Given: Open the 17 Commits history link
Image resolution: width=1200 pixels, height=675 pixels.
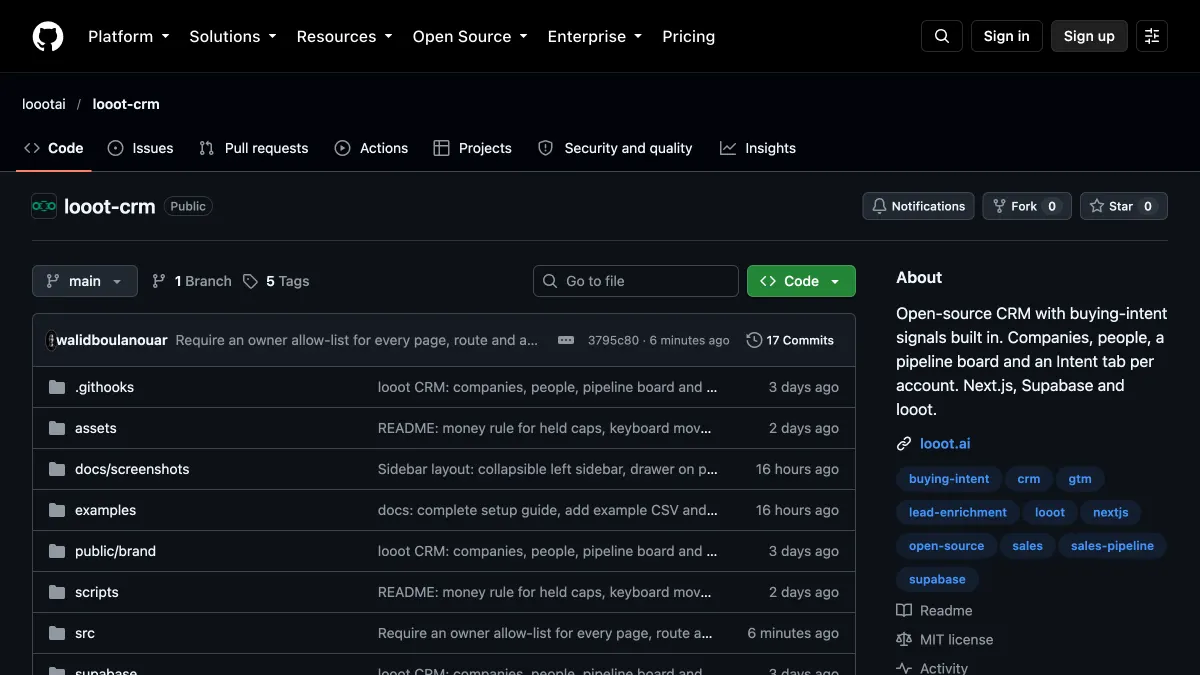Looking at the screenshot, I should (790, 340).
